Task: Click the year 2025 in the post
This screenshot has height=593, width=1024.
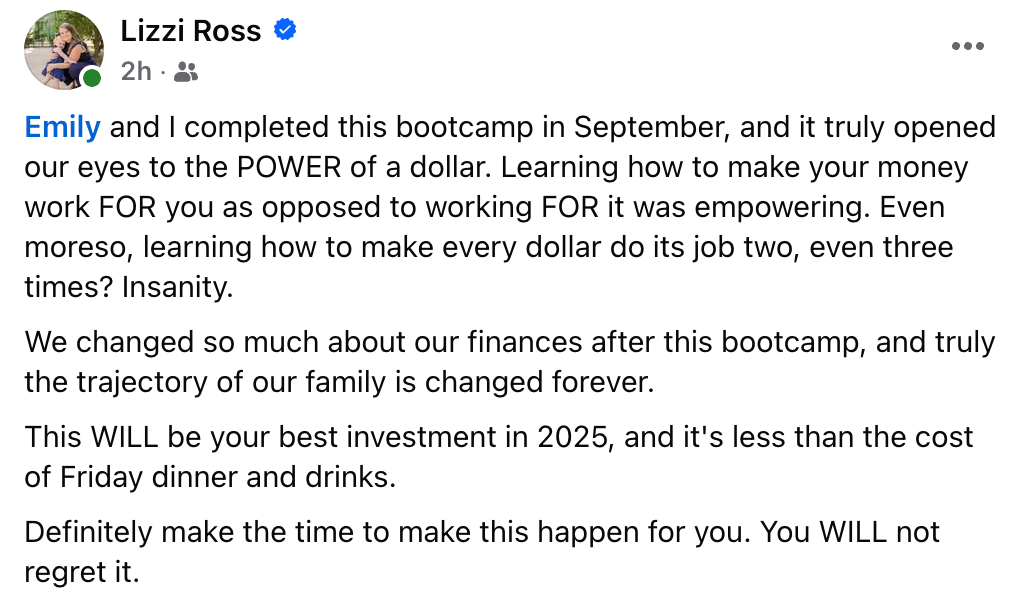Action: click(x=576, y=438)
